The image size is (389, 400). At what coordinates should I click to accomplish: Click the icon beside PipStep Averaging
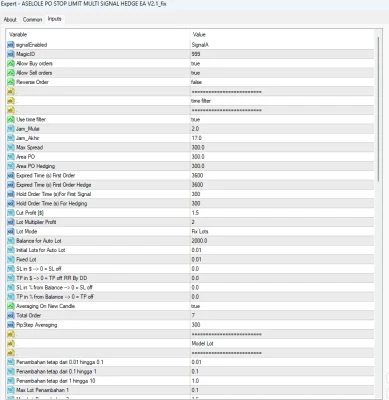click(x=11, y=325)
